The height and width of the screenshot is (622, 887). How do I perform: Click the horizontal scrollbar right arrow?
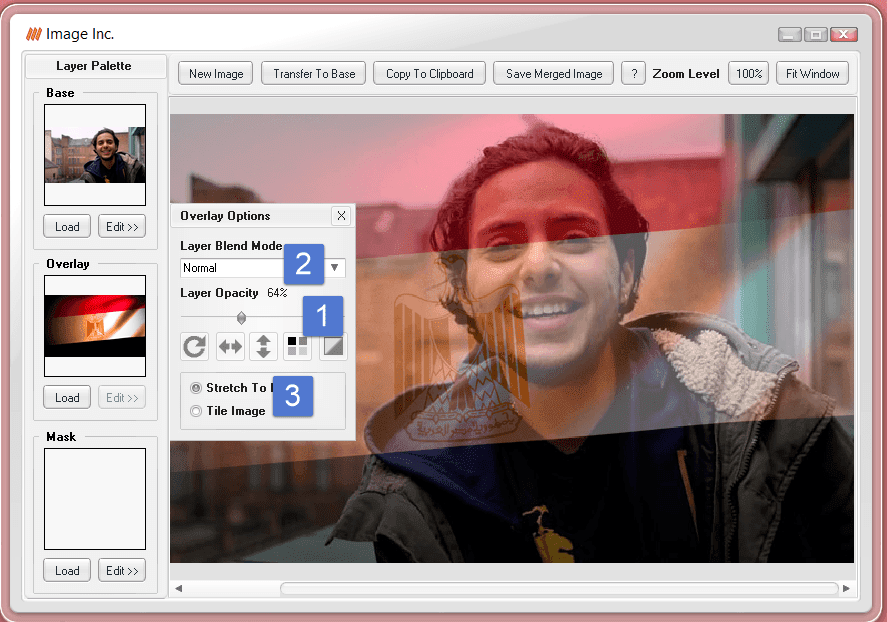coord(846,588)
